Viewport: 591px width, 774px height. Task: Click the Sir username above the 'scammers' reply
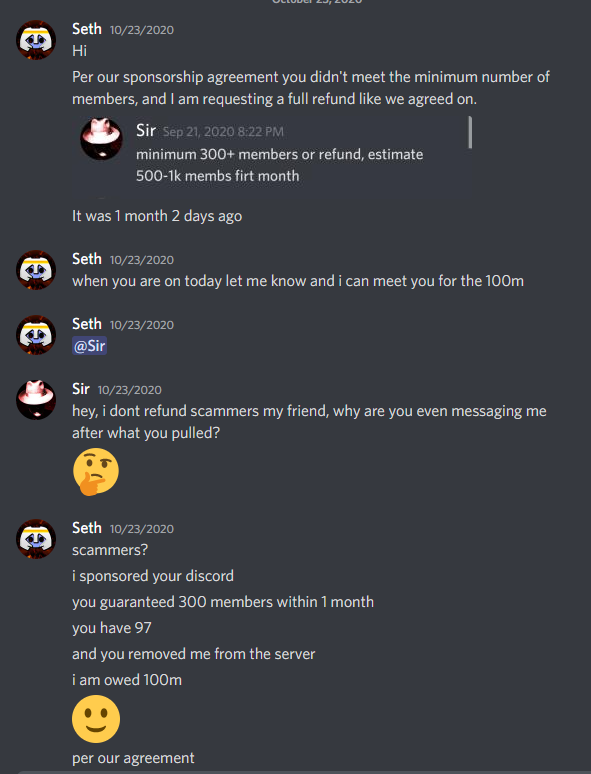pos(81,389)
